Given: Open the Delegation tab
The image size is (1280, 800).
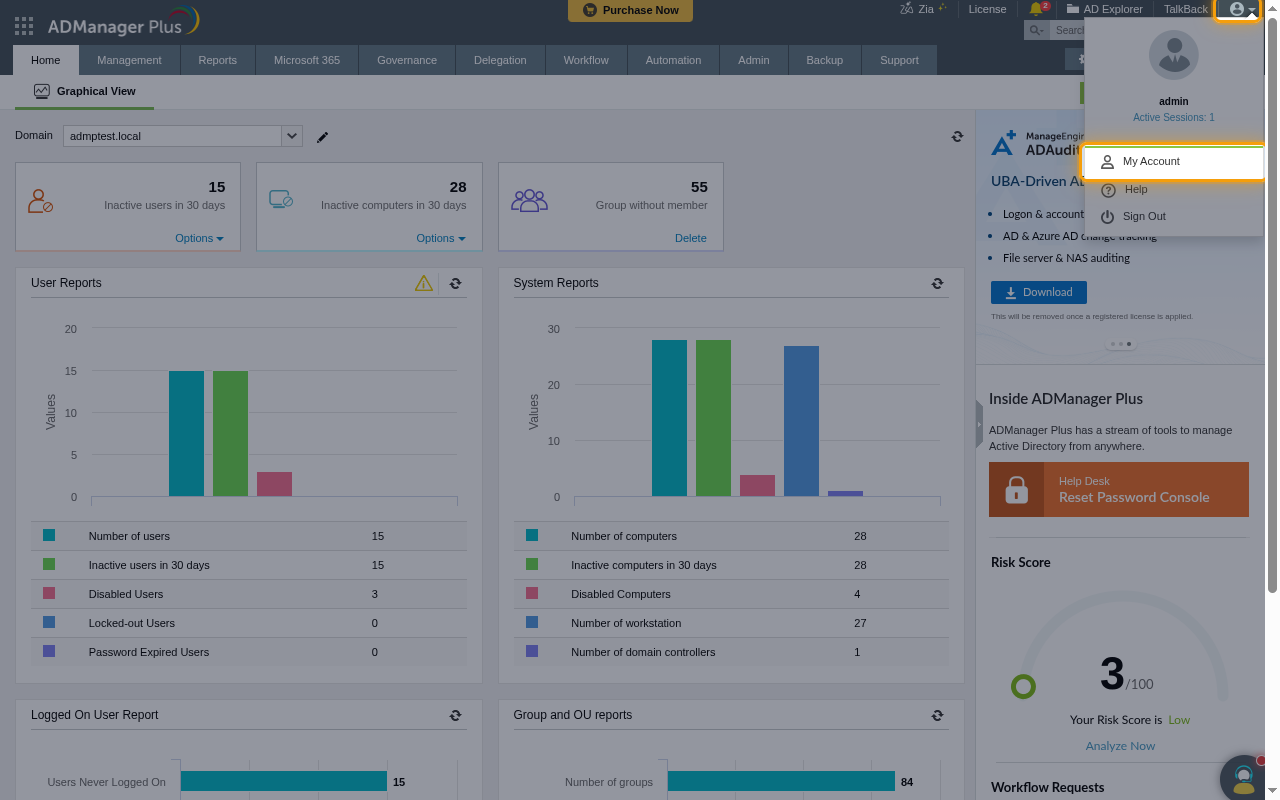Looking at the screenshot, I should (x=500, y=60).
